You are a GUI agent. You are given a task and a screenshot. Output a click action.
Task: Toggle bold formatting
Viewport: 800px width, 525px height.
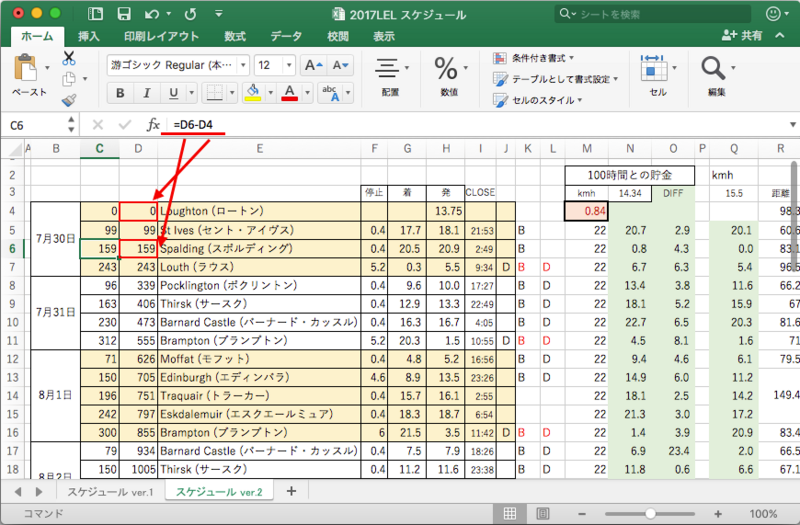pyautogui.click(x=120, y=93)
